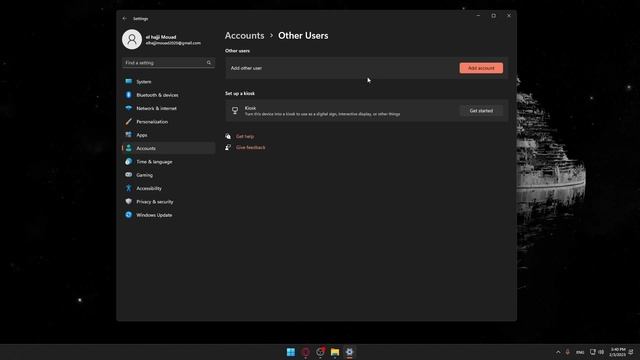Click the account email address text

[173, 43]
